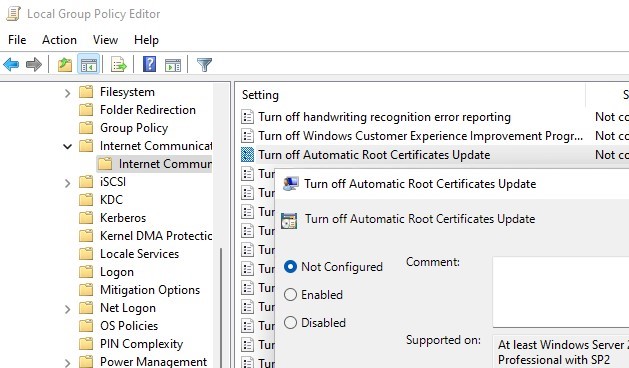Toggle the Show/Hide Action Pane icon

click(173, 64)
